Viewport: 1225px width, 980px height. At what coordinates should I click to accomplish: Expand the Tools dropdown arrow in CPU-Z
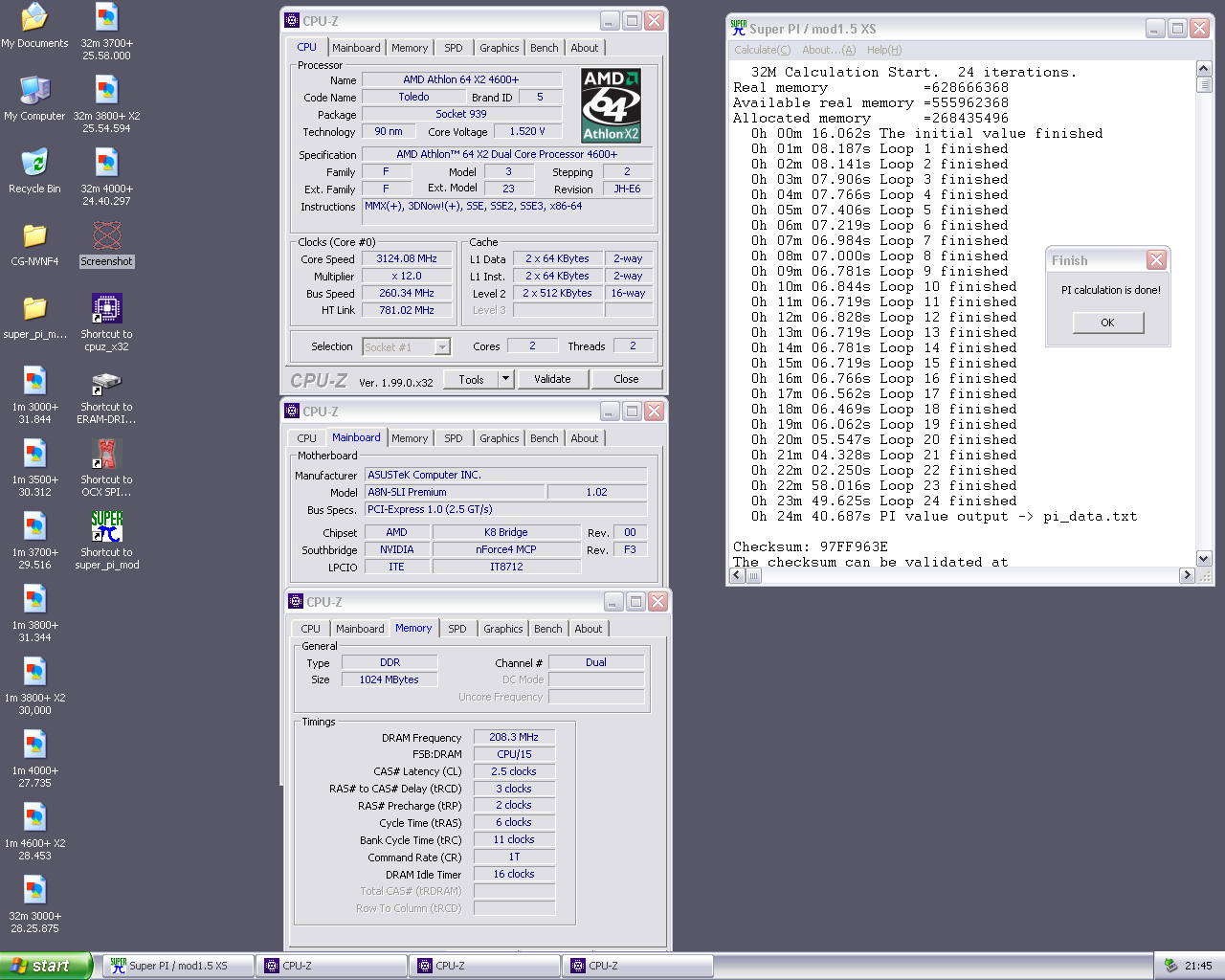[x=505, y=379]
